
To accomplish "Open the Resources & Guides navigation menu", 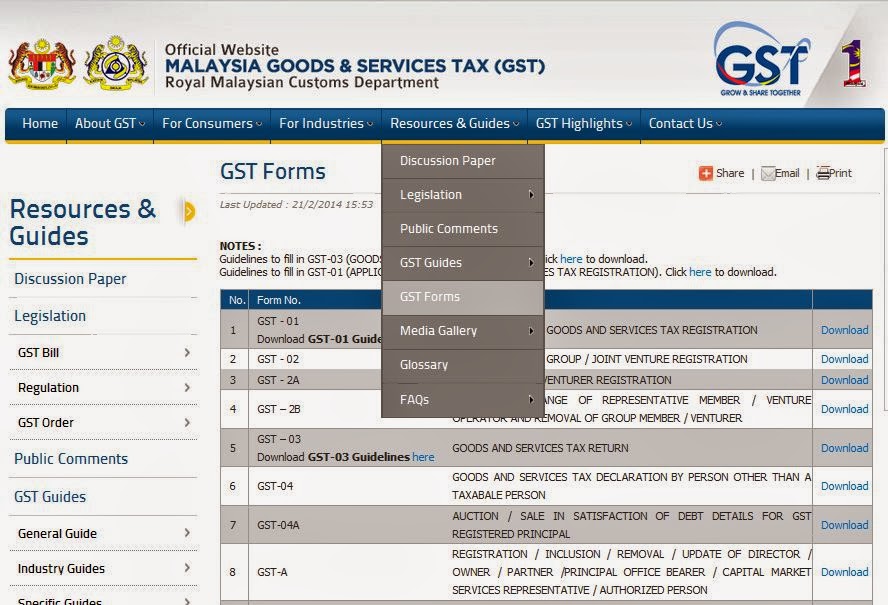I will pos(454,123).
